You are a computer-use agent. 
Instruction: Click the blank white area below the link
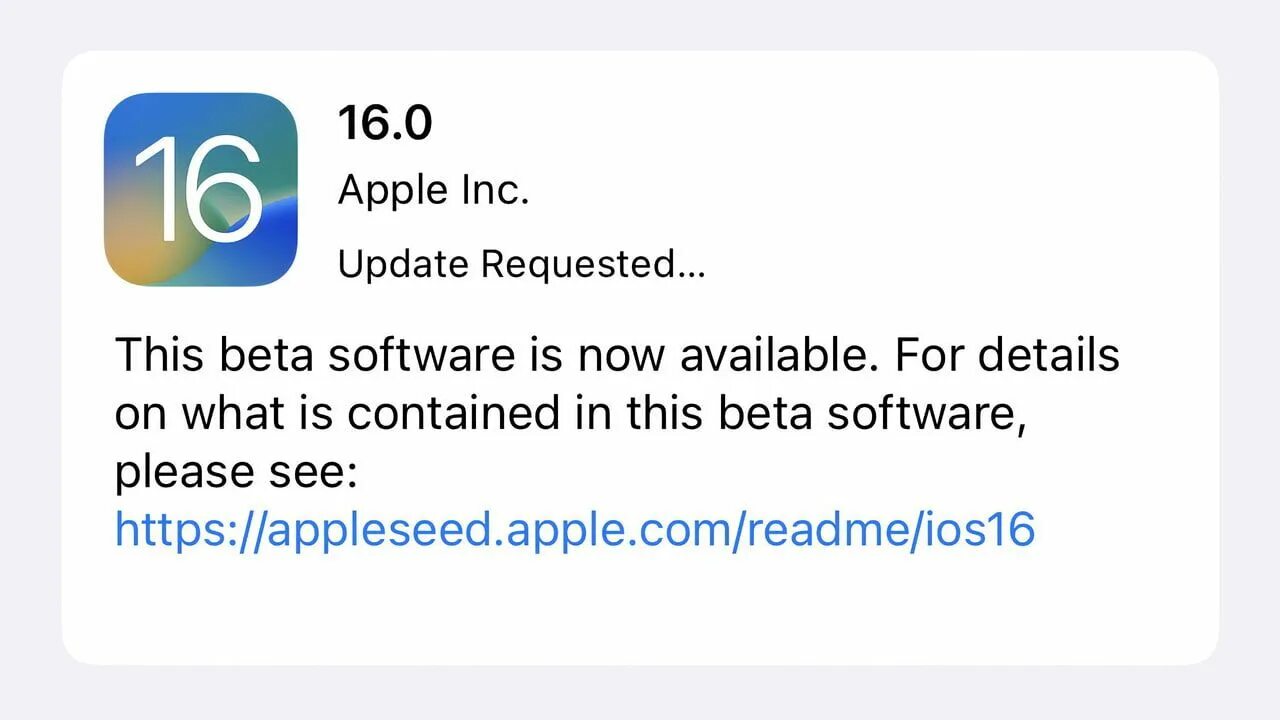(x=640, y=610)
